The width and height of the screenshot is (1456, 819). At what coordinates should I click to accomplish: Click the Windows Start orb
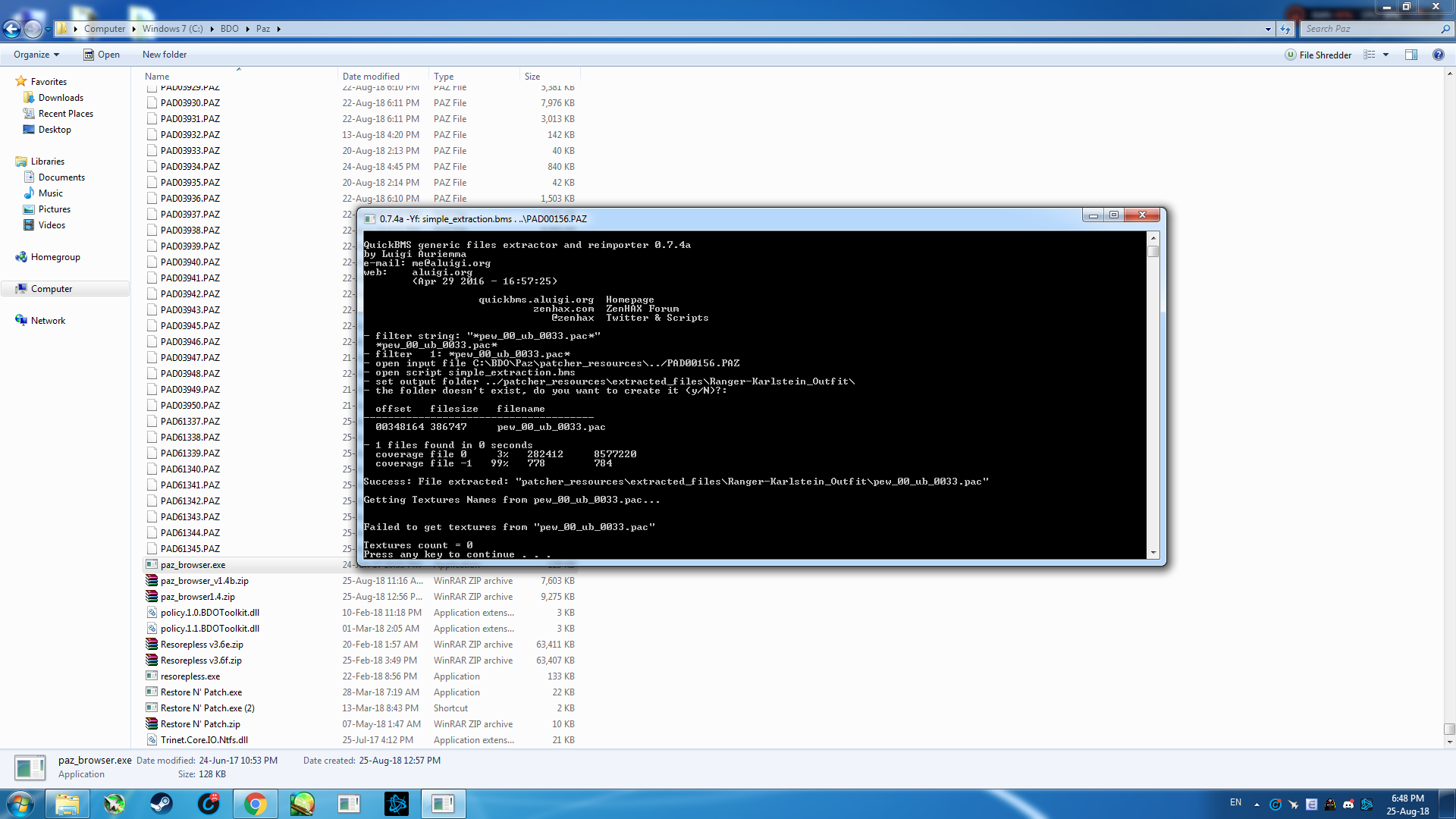20,804
